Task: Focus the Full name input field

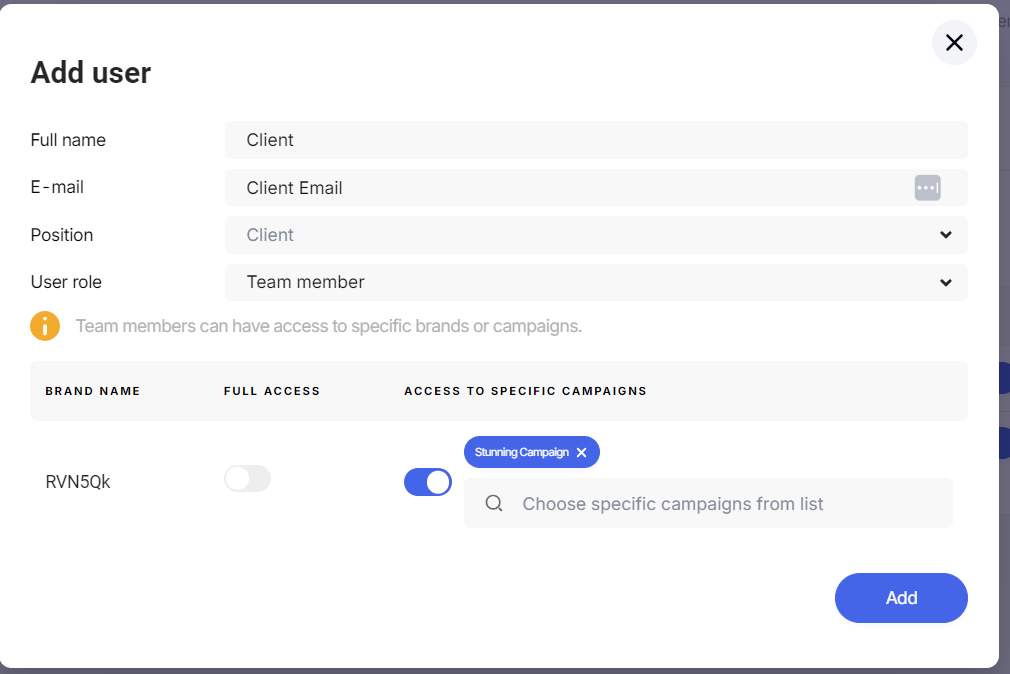Action: [x=596, y=140]
